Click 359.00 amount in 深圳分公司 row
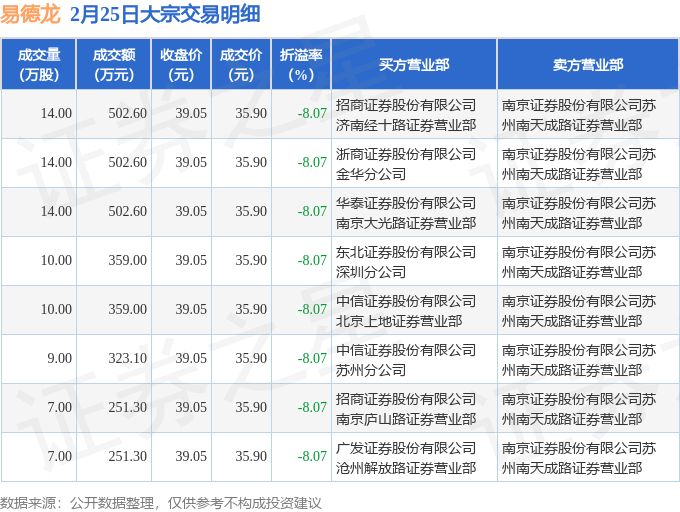The width and height of the screenshot is (680, 512). pos(128,261)
